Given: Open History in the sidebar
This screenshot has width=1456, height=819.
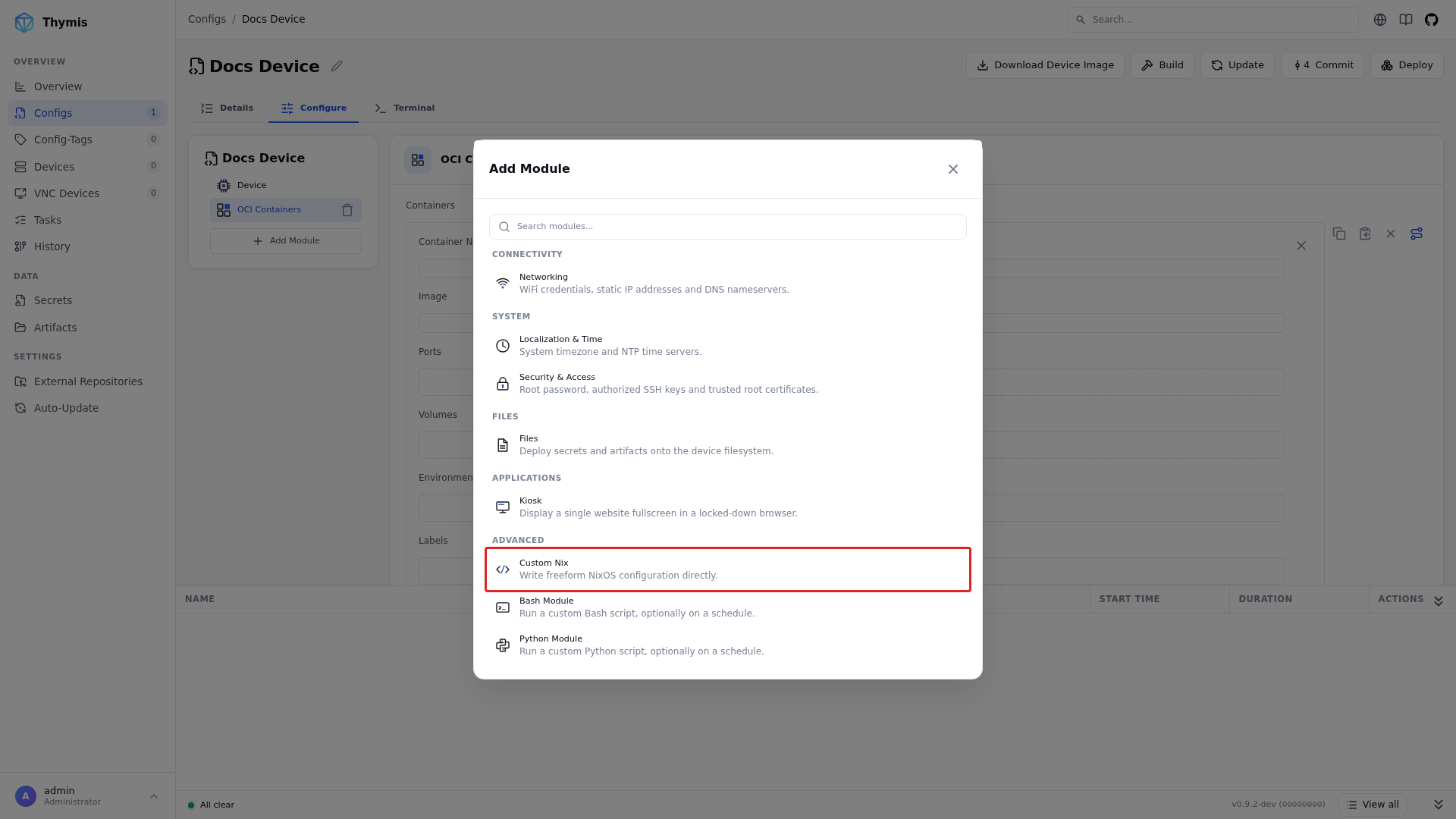Looking at the screenshot, I should pos(87,246).
